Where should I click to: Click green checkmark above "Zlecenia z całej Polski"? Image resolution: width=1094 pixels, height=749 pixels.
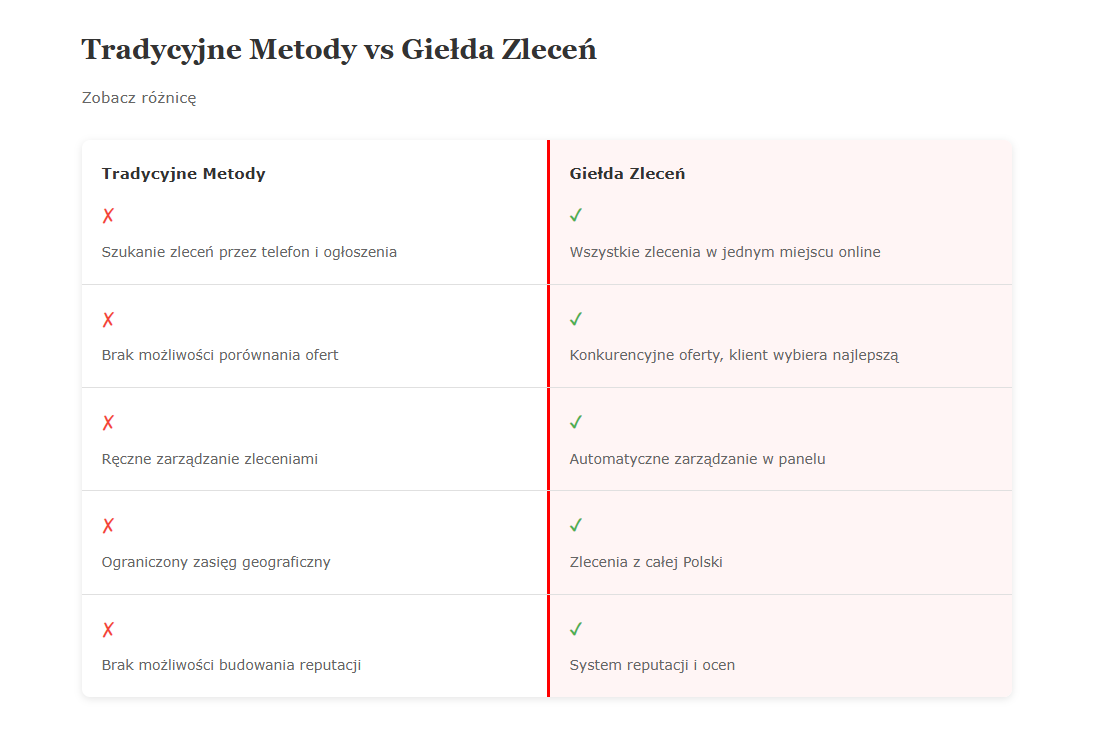pyautogui.click(x=576, y=525)
